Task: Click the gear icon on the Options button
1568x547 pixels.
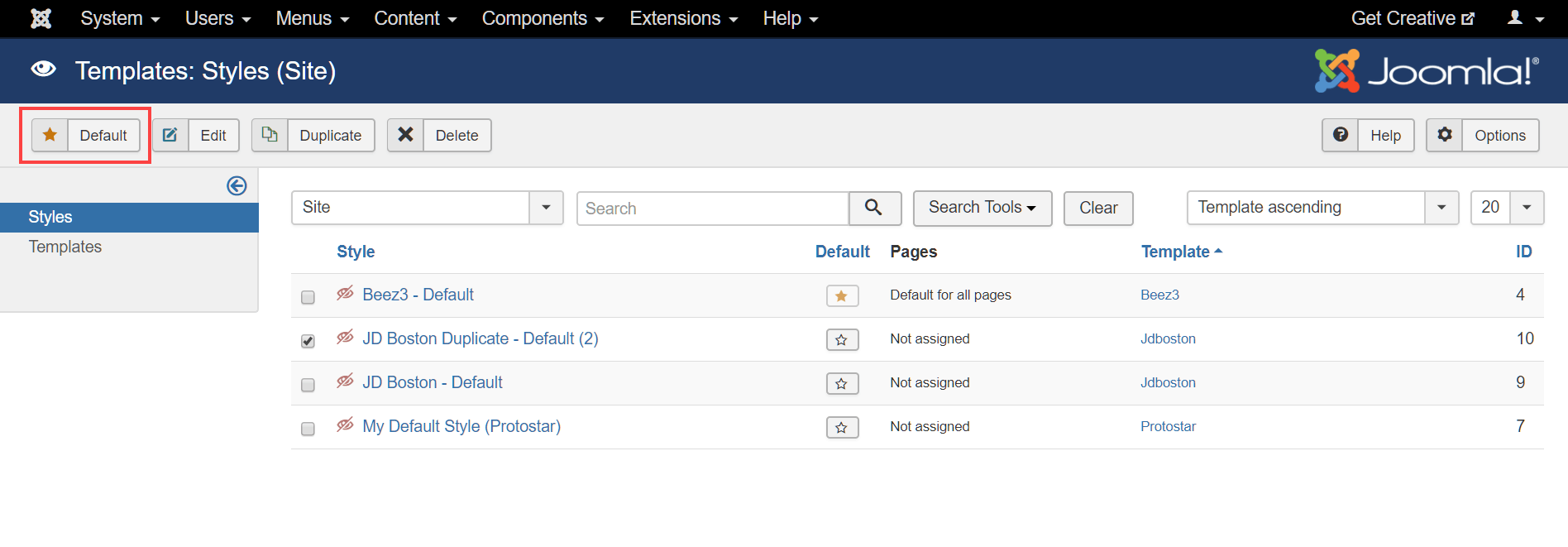Action: click(1445, 135)
